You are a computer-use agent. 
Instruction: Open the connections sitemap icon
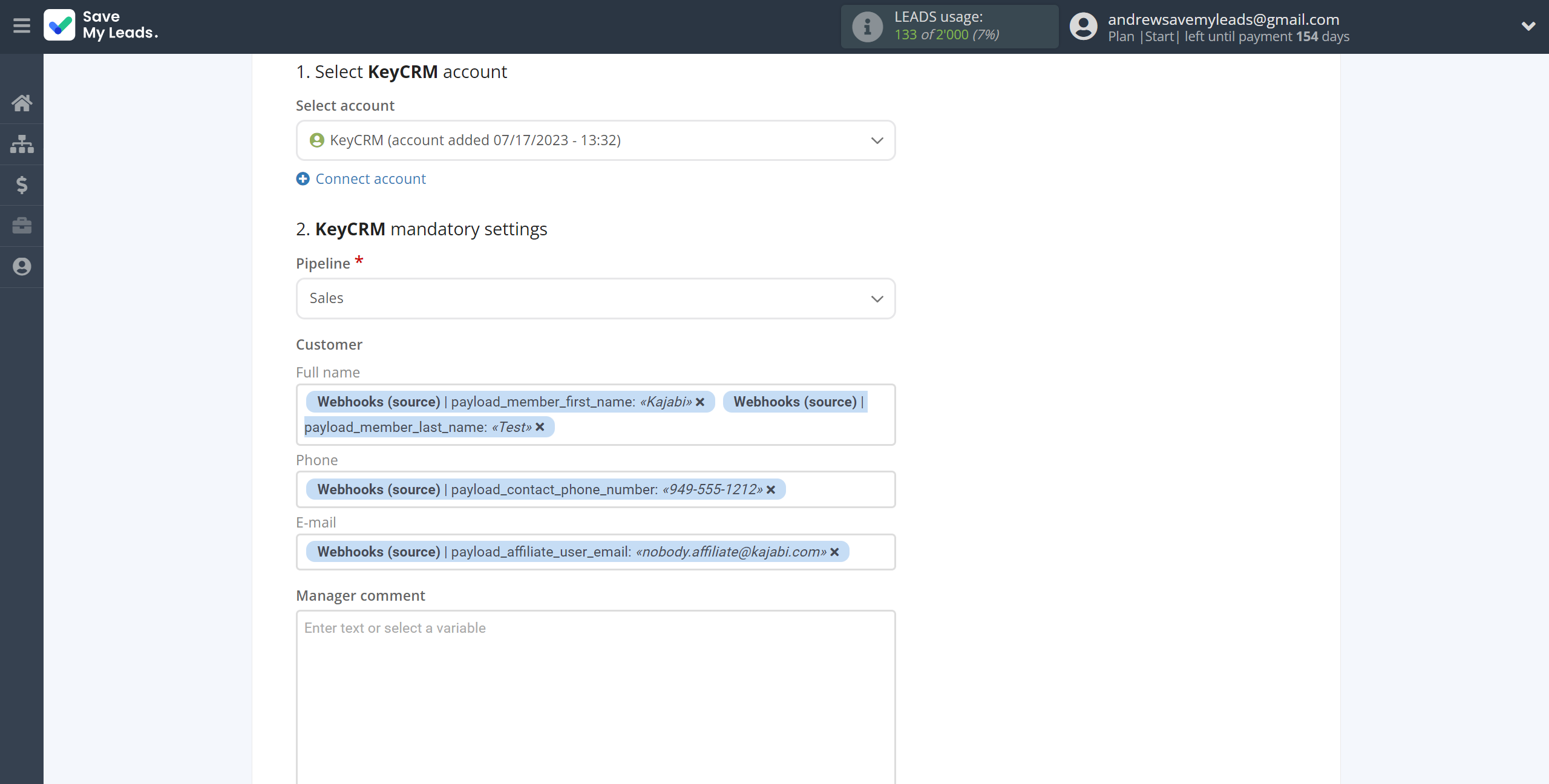(22, 144)
